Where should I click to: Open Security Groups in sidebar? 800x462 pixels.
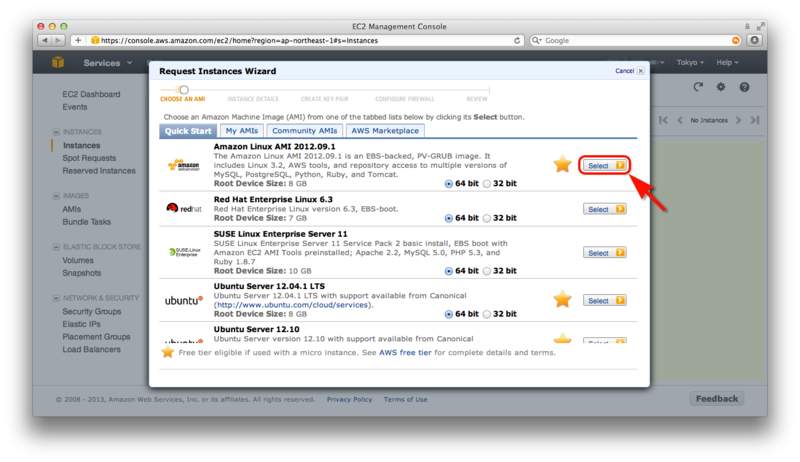[92, 312]
